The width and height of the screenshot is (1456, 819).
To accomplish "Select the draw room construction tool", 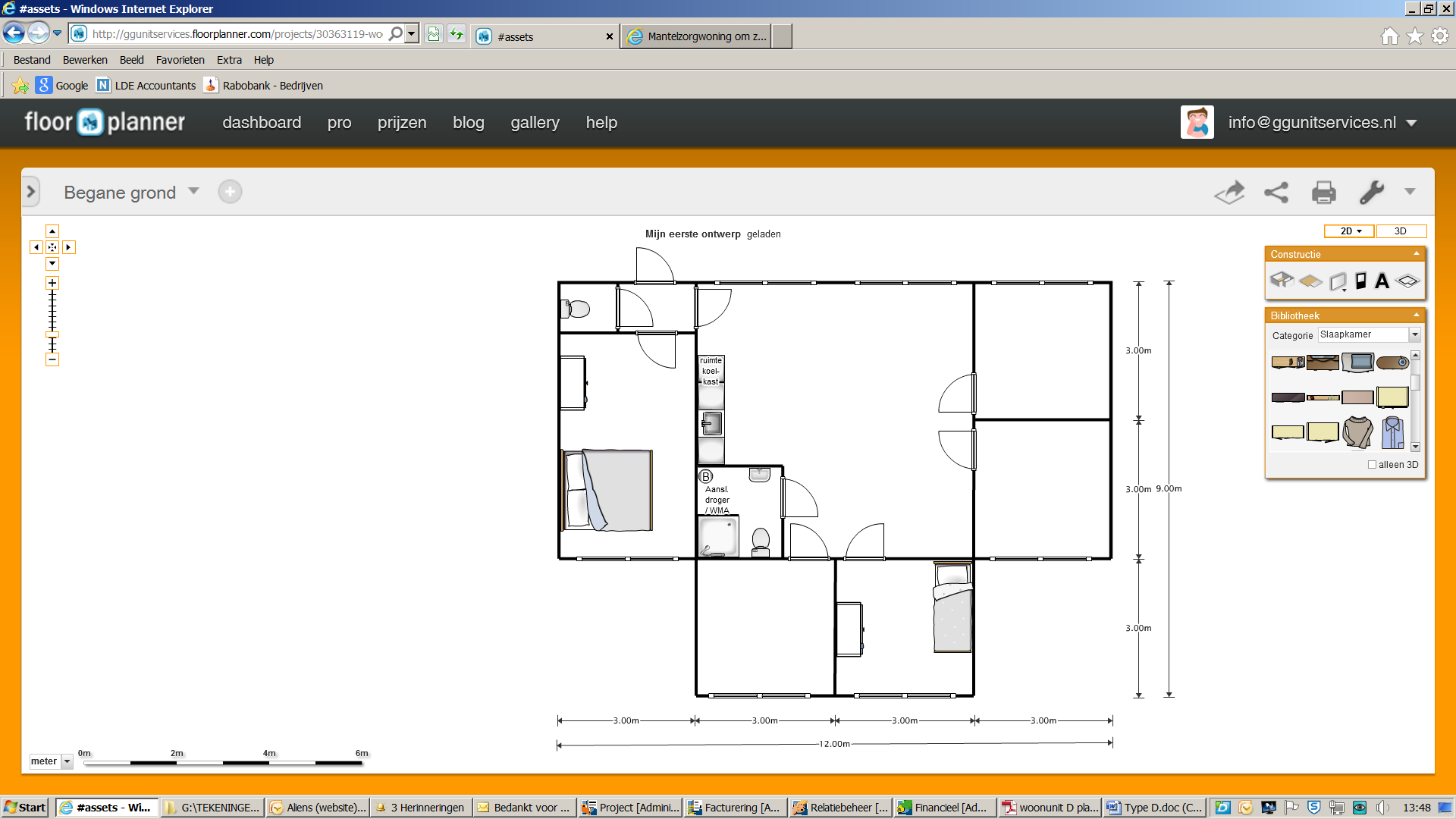I will [x=1282, y=281].
